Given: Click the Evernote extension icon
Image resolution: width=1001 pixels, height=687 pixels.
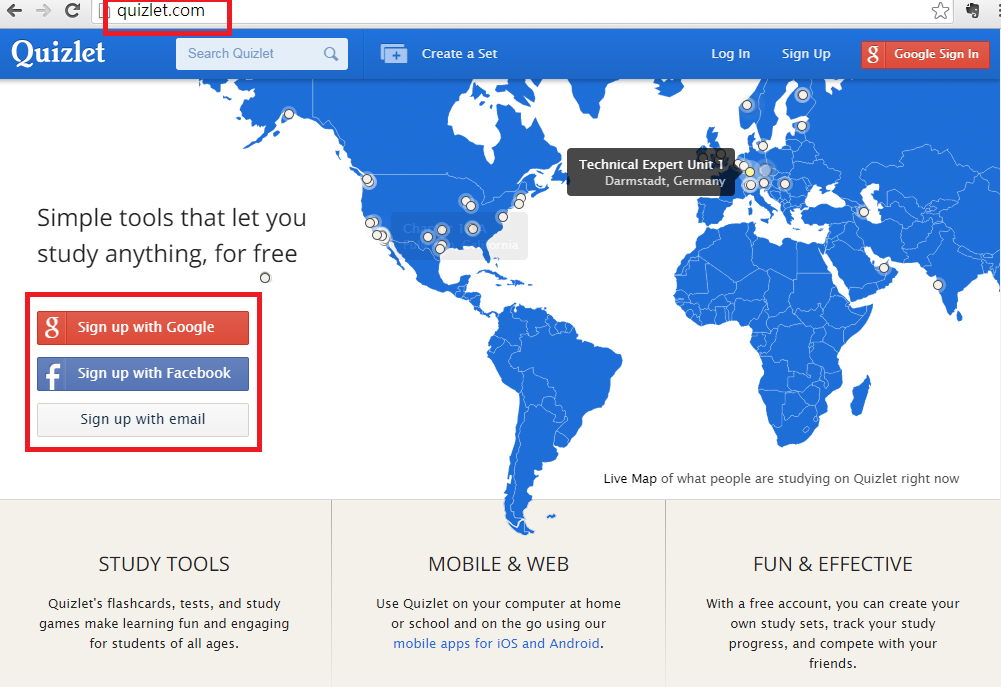Looking at the screenshot, I should 973,11.
